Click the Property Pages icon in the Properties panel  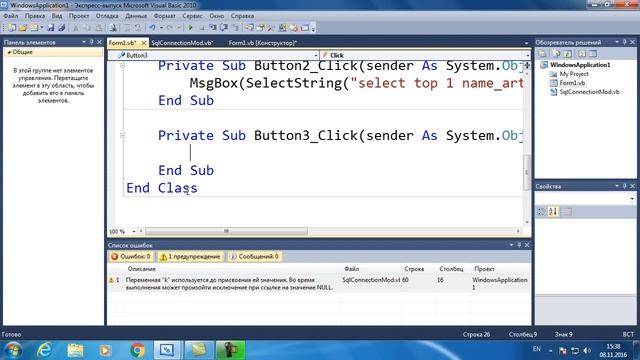[567, 211]
